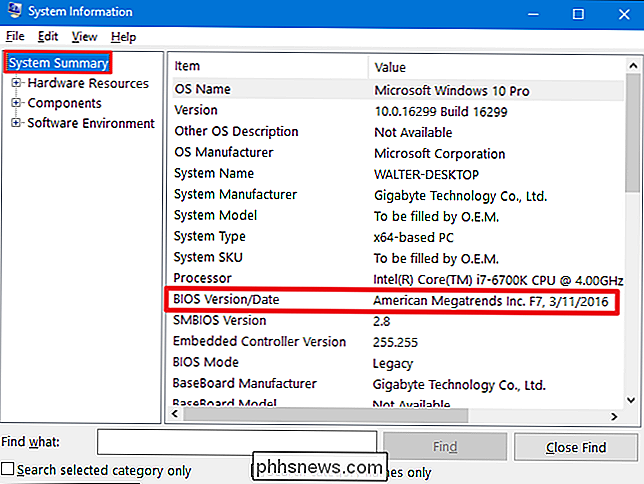Click the value x64-based PC
Screen dimensions: 644x484
pos(413,237)
